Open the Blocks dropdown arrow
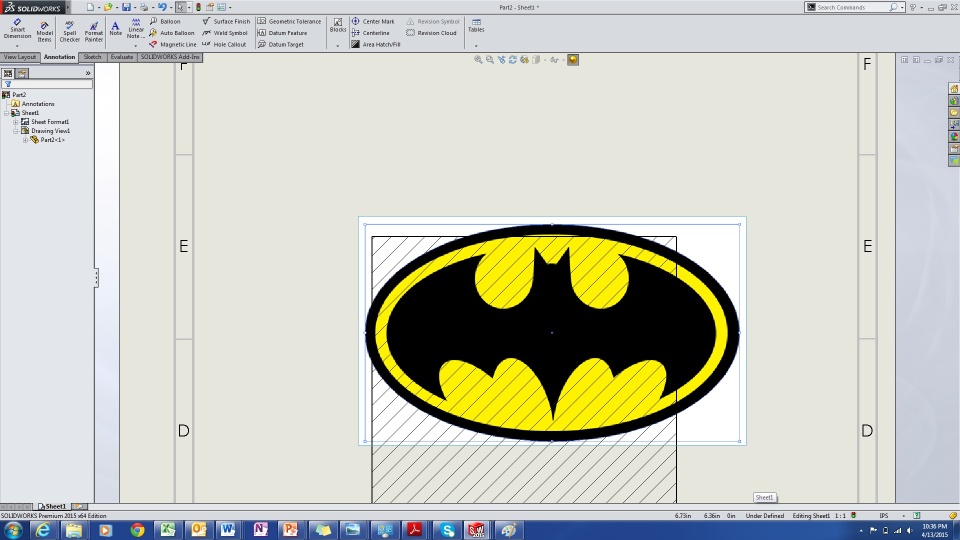 [337, 46]
